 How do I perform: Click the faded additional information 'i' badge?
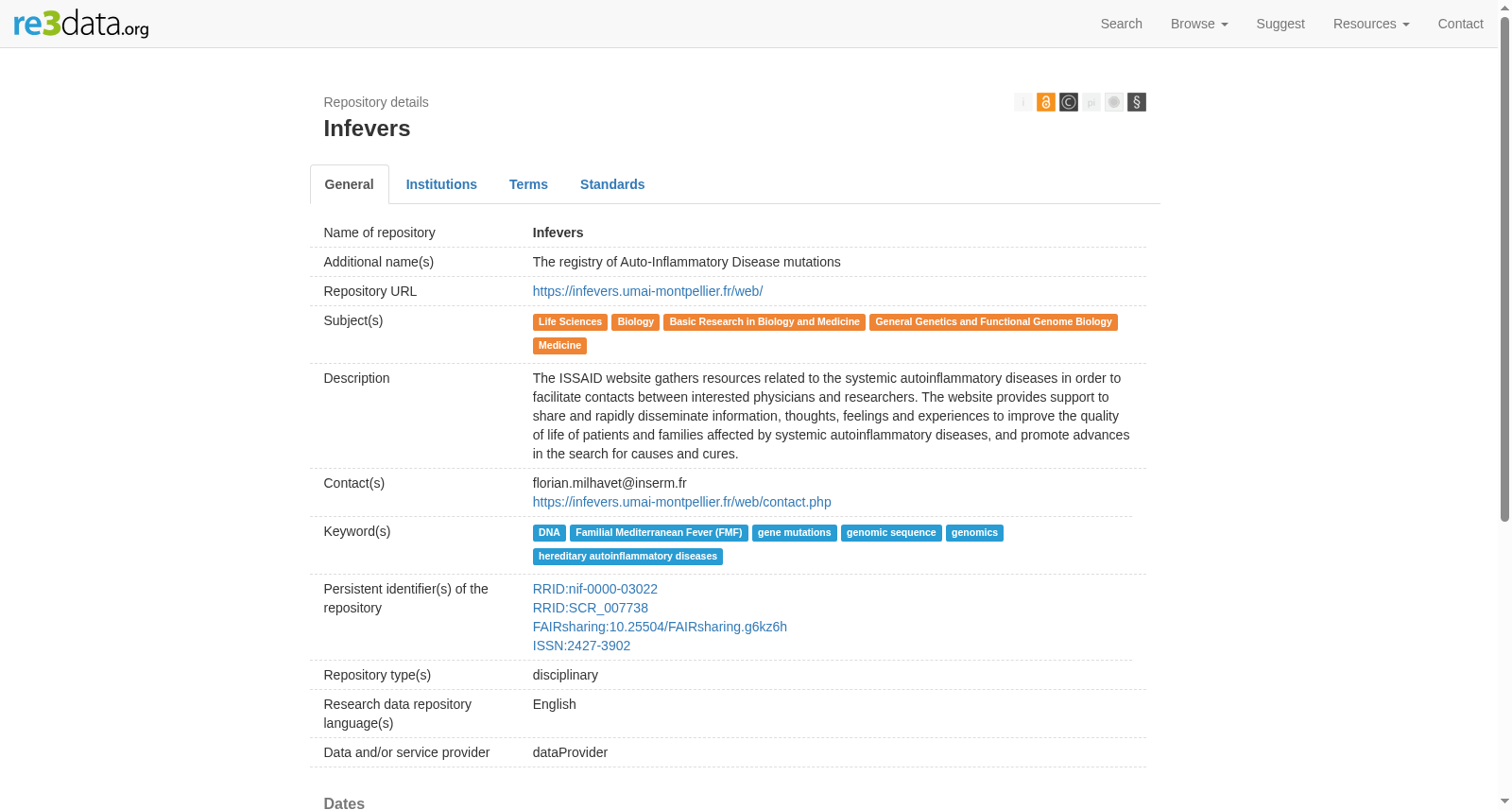(1023, 102)
